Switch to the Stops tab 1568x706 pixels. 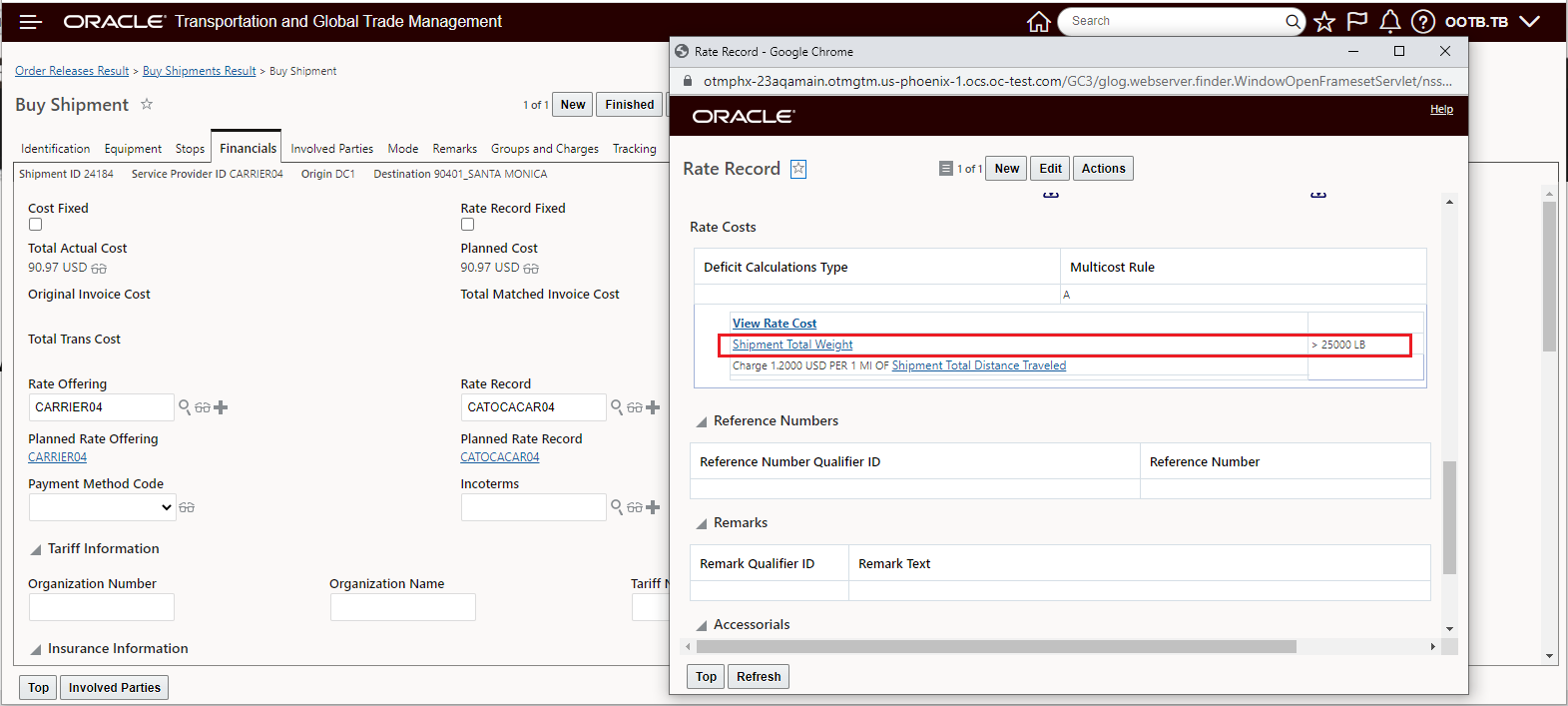pyautogui.click(x=190, y=149)
